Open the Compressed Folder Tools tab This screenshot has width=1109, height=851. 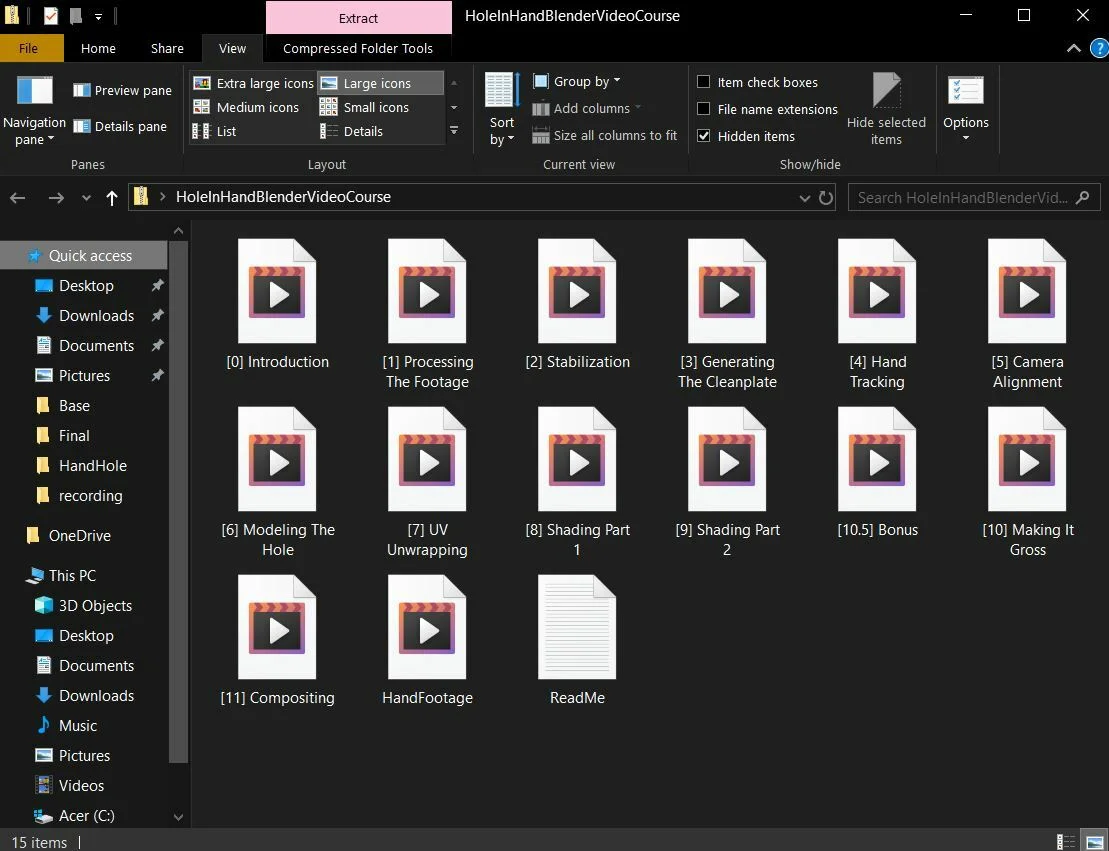(x=358, y=48)
